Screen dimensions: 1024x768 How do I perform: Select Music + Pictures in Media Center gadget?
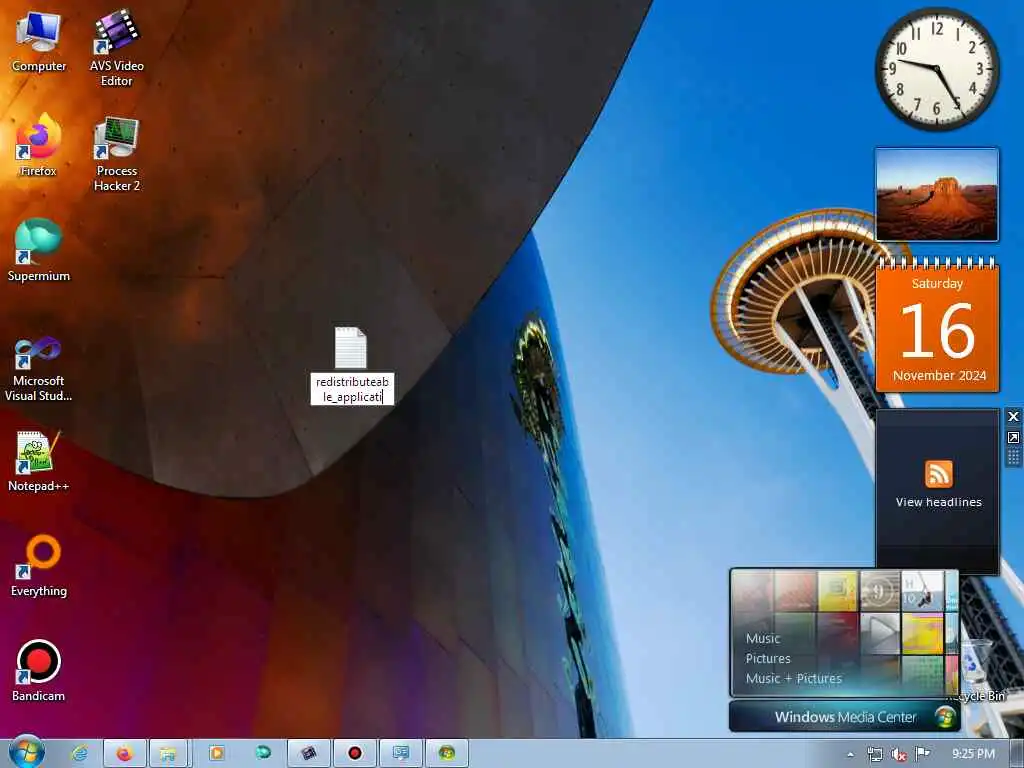click(793, 679)
